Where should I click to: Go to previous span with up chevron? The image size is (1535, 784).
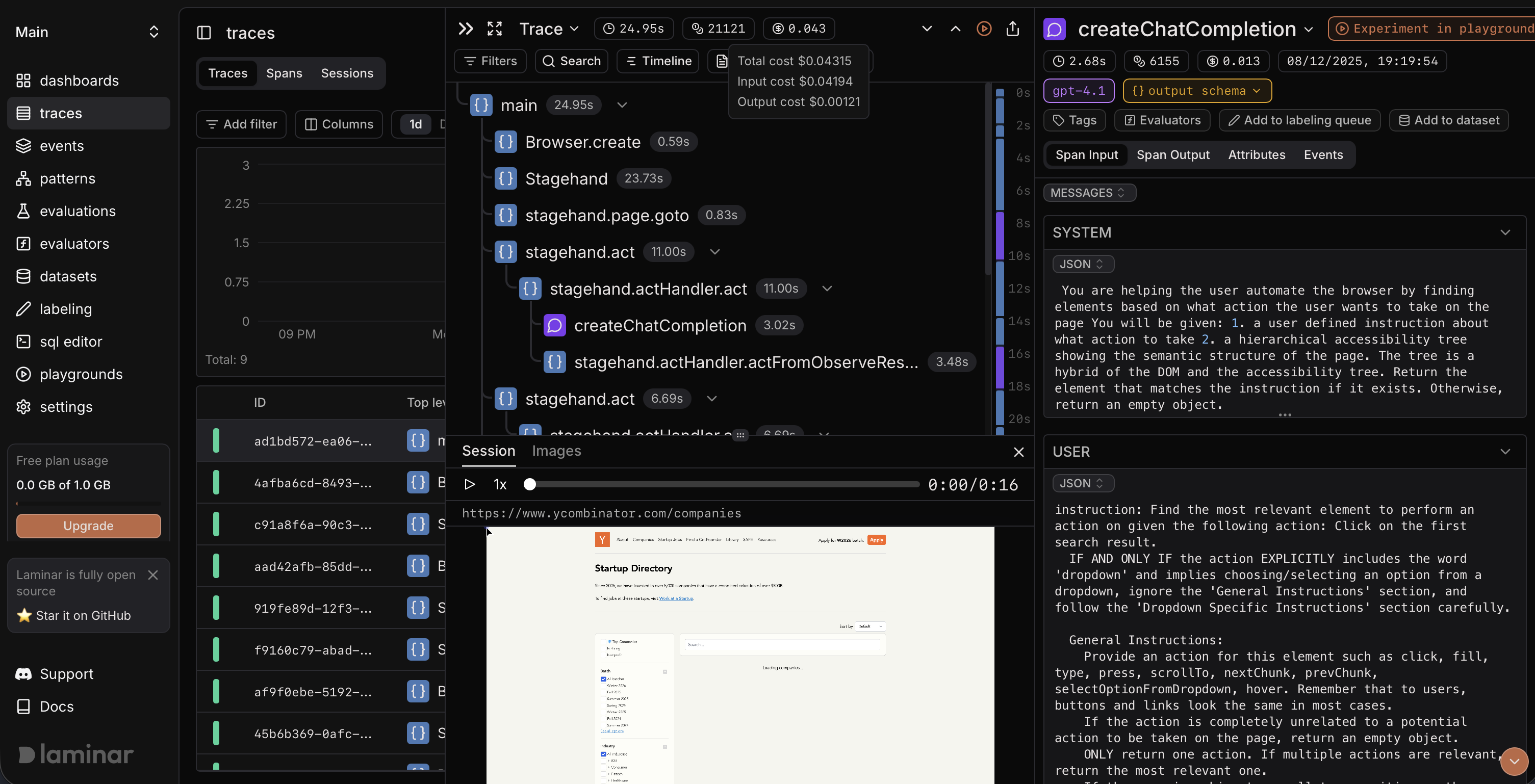tap(955, 29)
